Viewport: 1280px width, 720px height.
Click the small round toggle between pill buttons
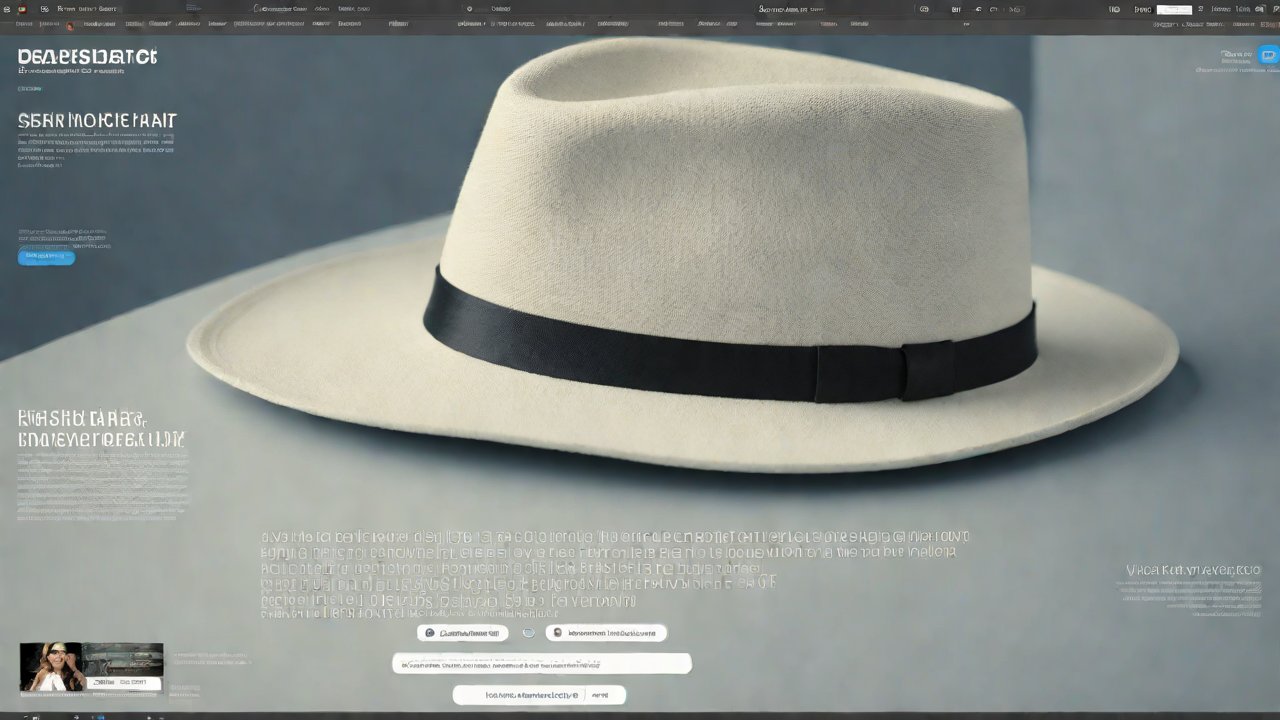[x=528, y=633]
